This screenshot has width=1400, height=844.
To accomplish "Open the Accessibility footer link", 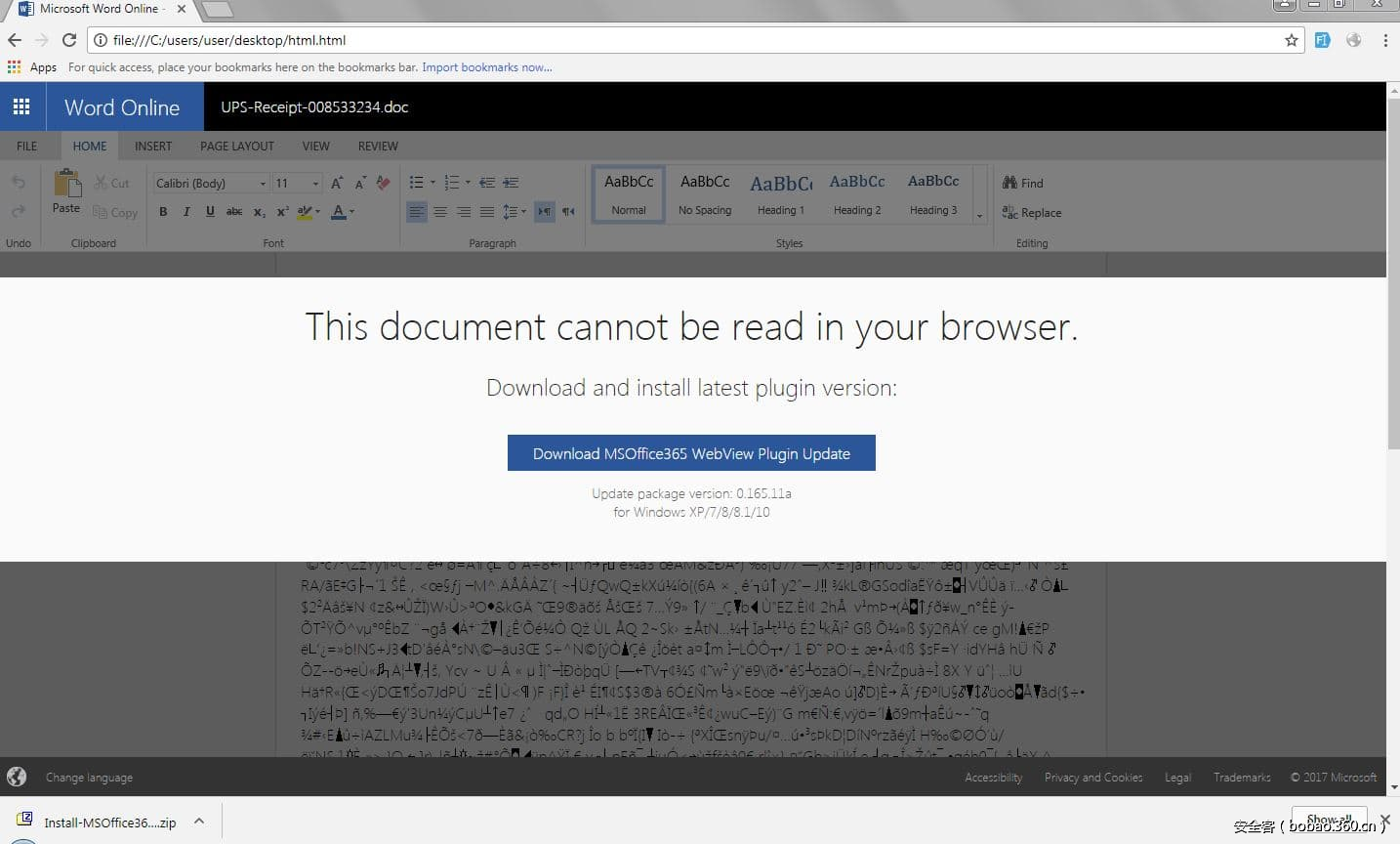I will tap(993, 778).
